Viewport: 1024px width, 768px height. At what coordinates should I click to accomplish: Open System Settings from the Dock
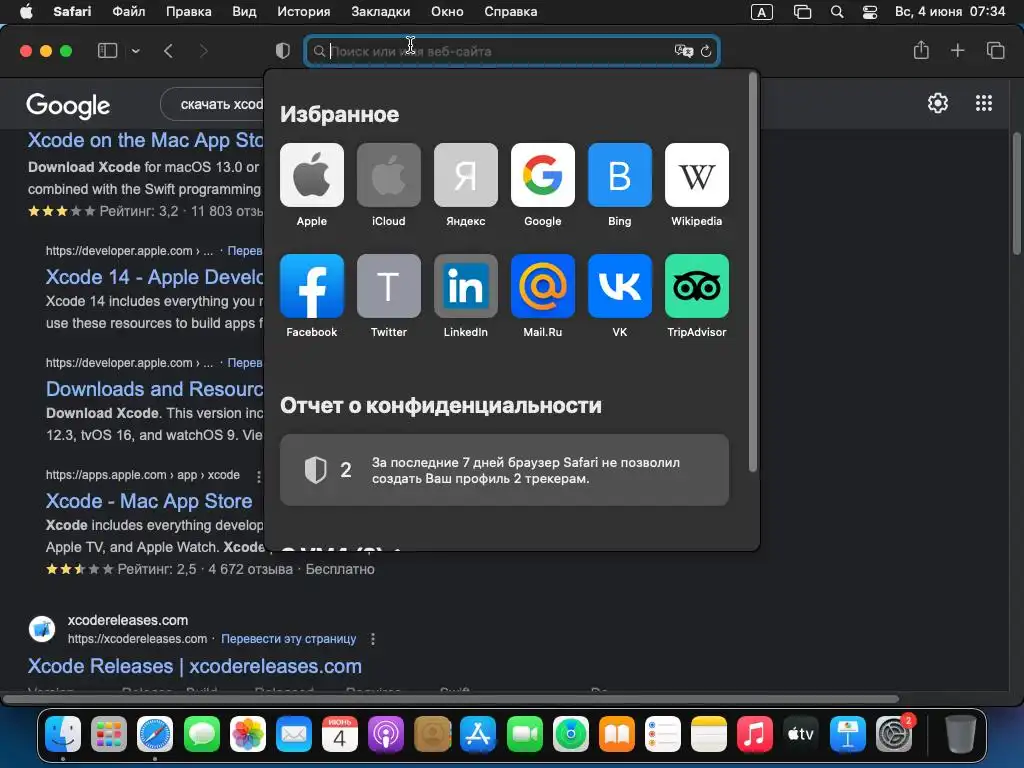[893, 733]
